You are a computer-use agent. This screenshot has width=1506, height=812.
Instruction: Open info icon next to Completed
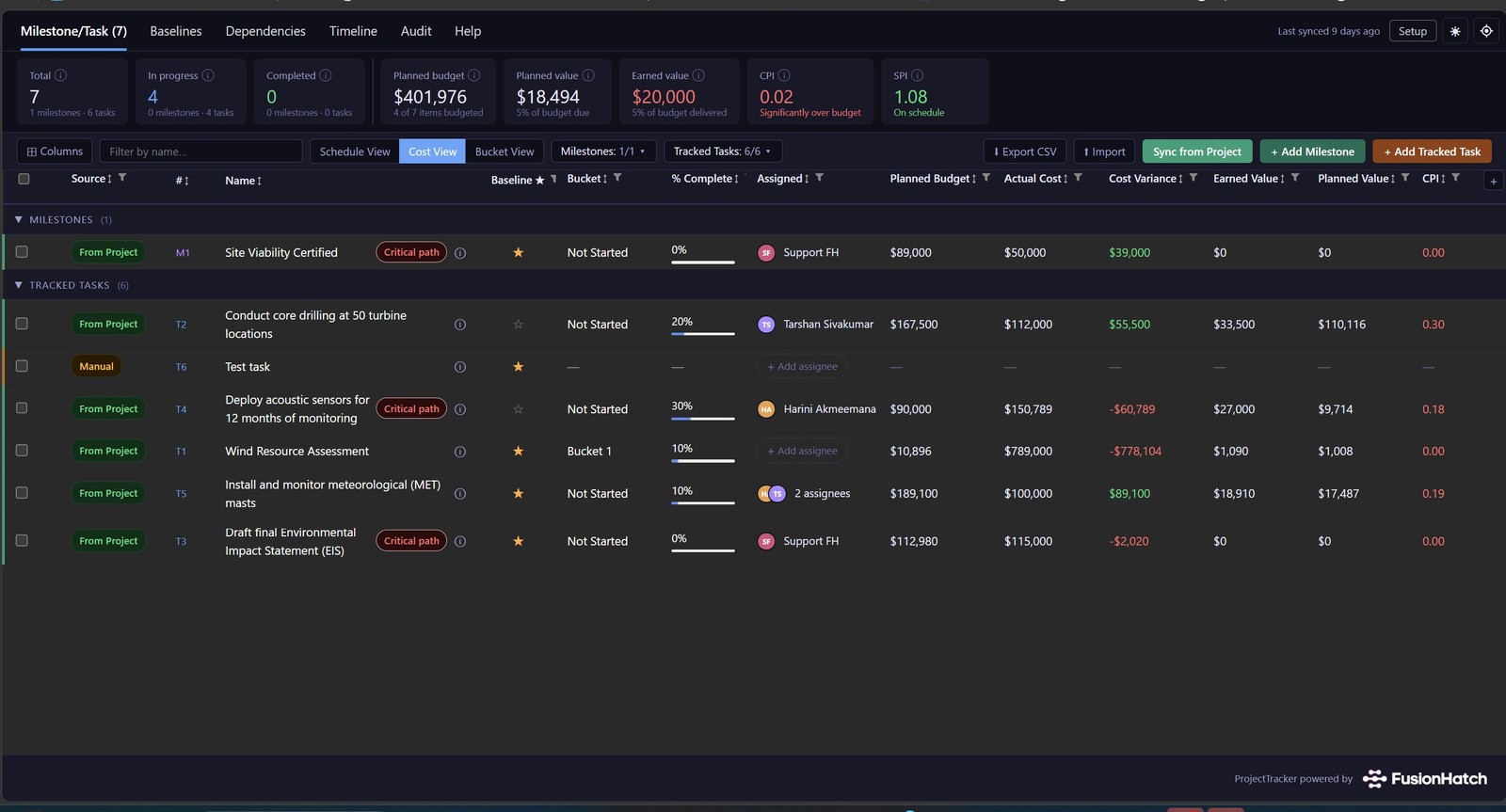tap(326, 75)
